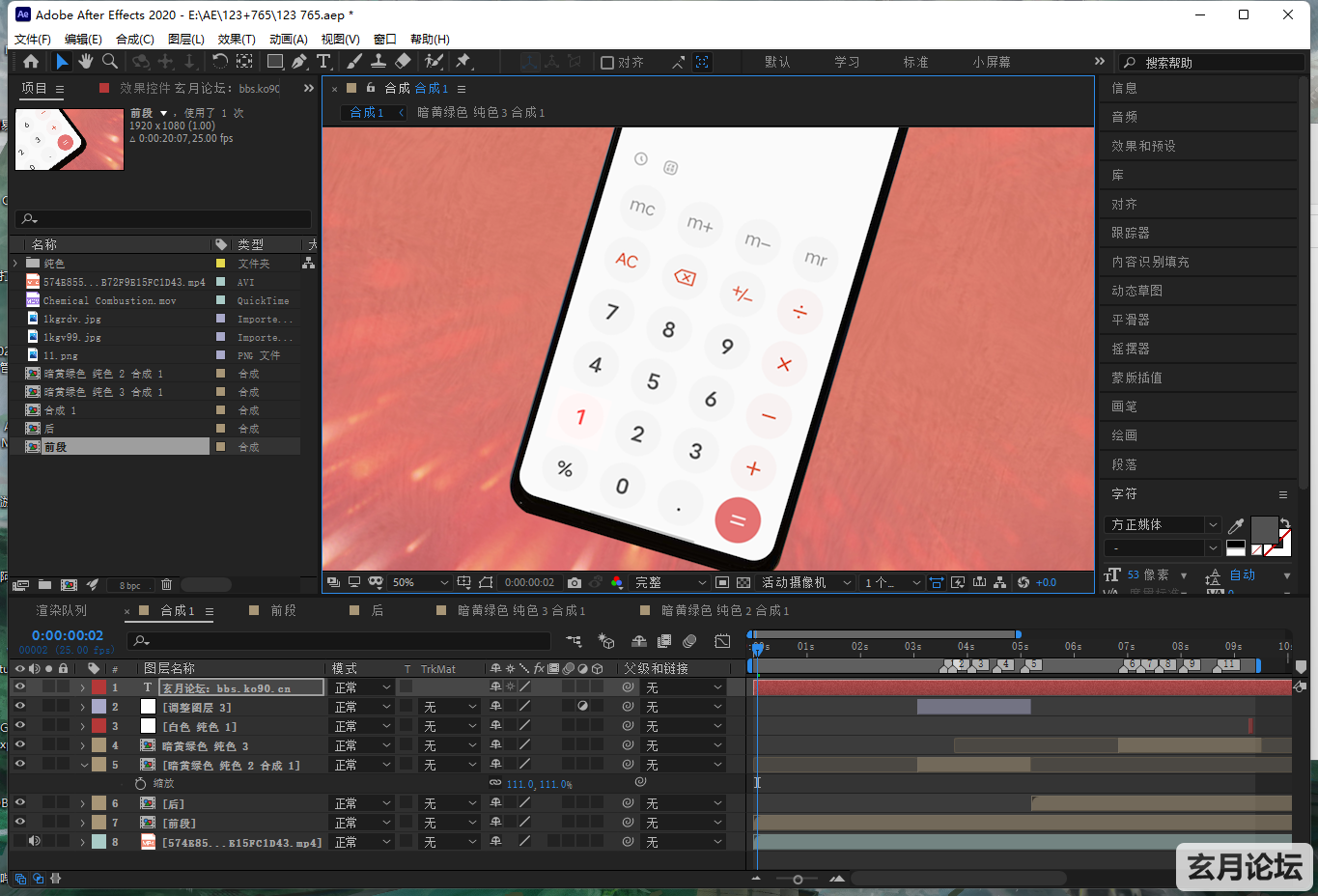Open the 50% magnification dropdown

[420, 582]
